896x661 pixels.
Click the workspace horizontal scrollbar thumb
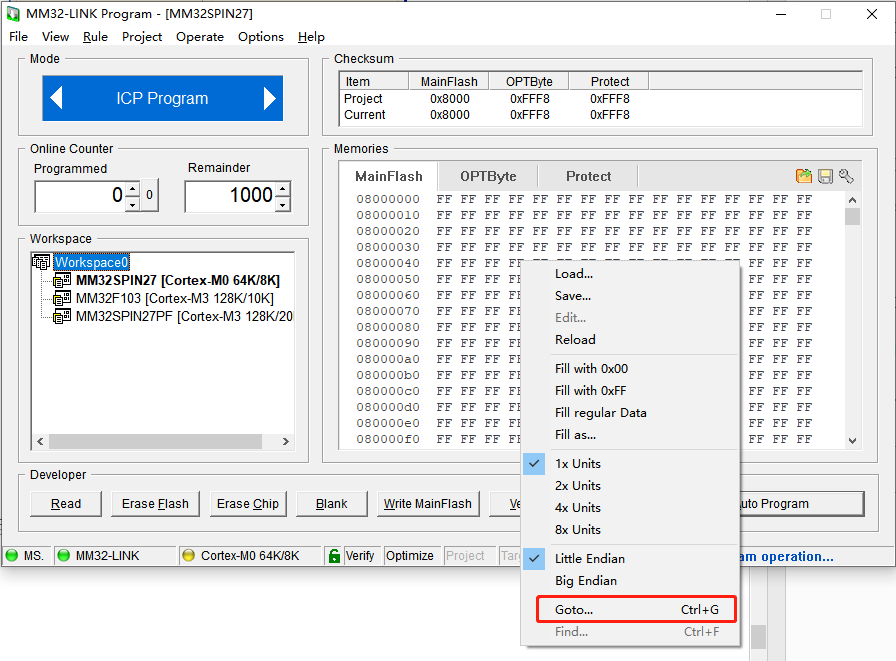click(155, 441)
